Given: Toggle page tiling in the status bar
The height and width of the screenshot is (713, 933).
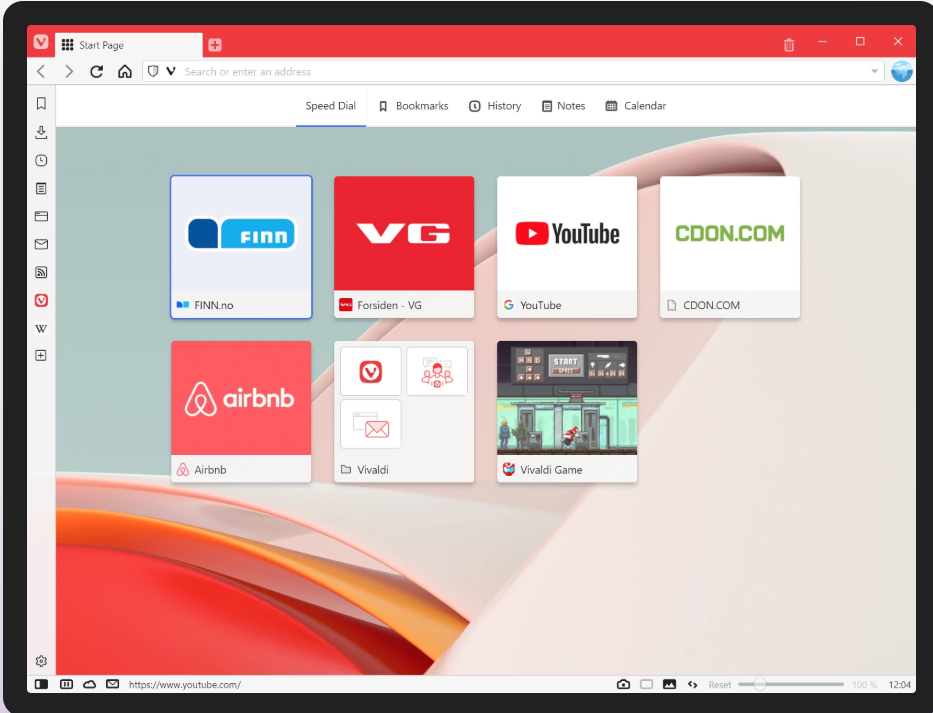Looking at the screenshot, I should 66,684.
